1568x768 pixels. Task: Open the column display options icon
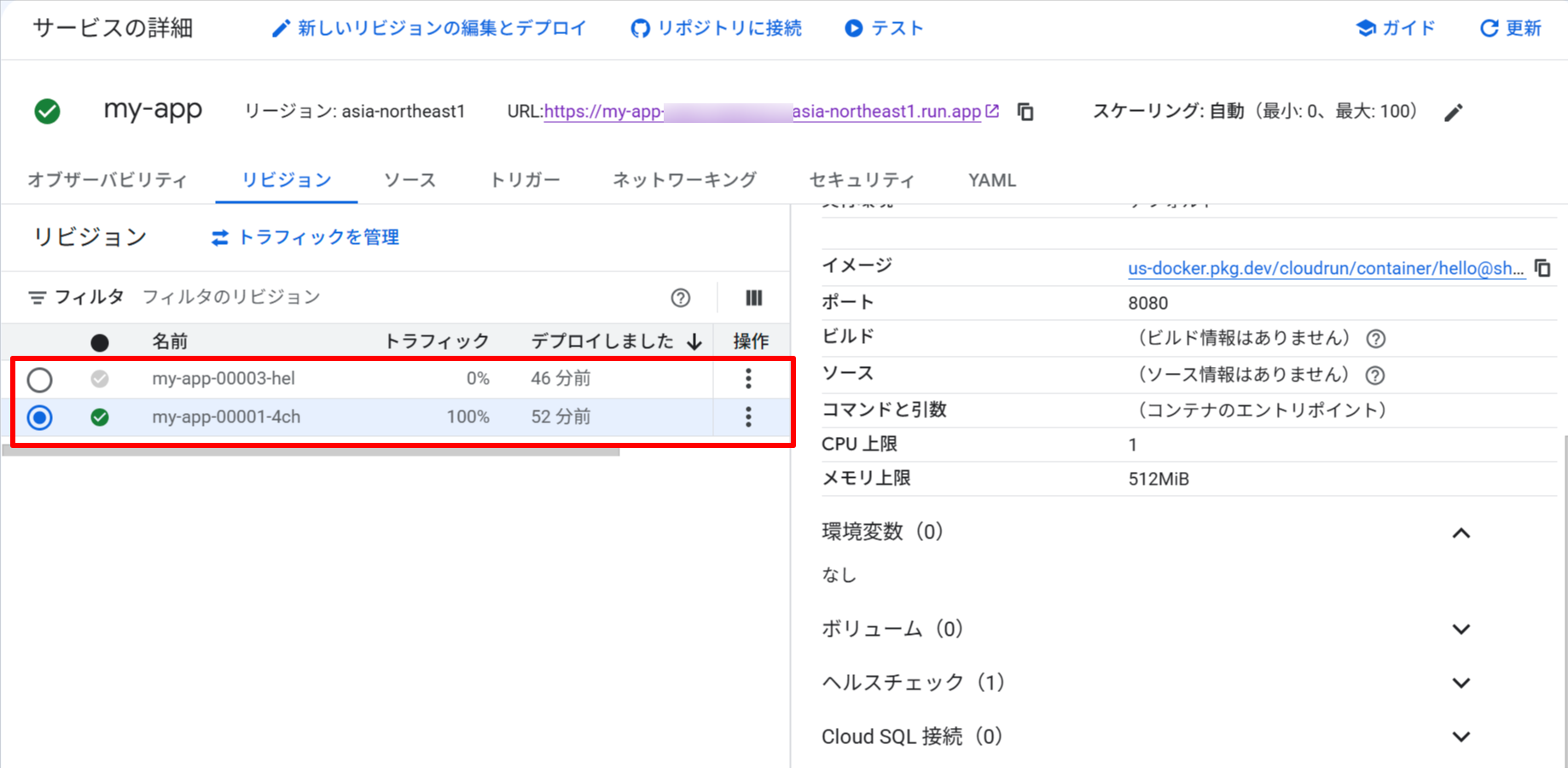(x=753, y=298)
